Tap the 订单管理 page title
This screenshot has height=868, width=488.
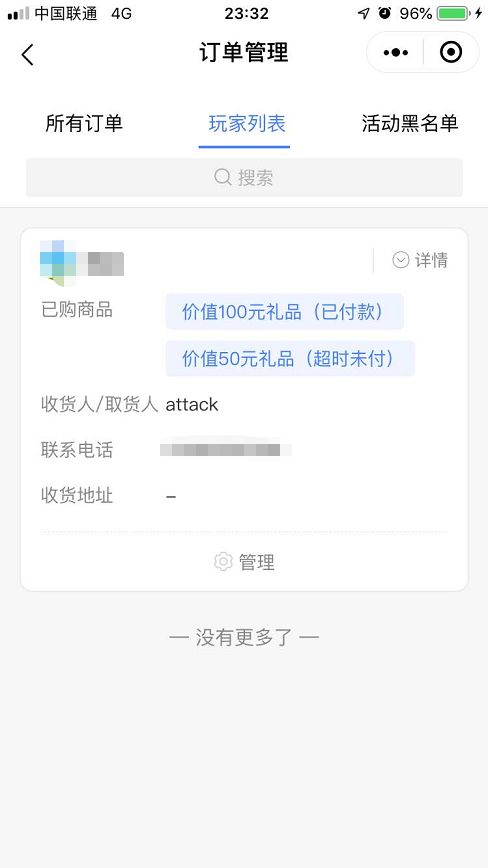tap(244, 53)
